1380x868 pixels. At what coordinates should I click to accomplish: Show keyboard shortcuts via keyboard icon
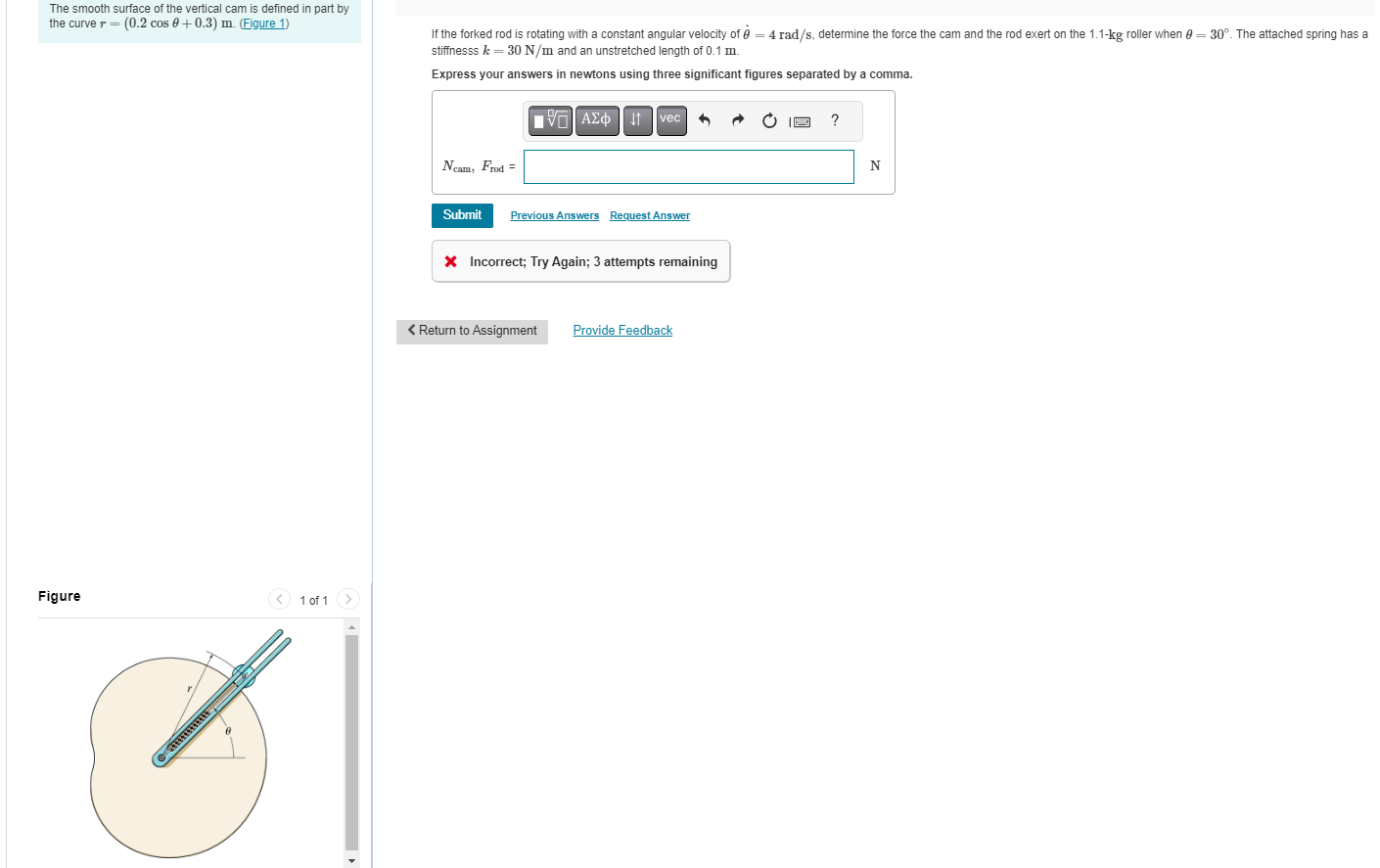pos(801,121)
